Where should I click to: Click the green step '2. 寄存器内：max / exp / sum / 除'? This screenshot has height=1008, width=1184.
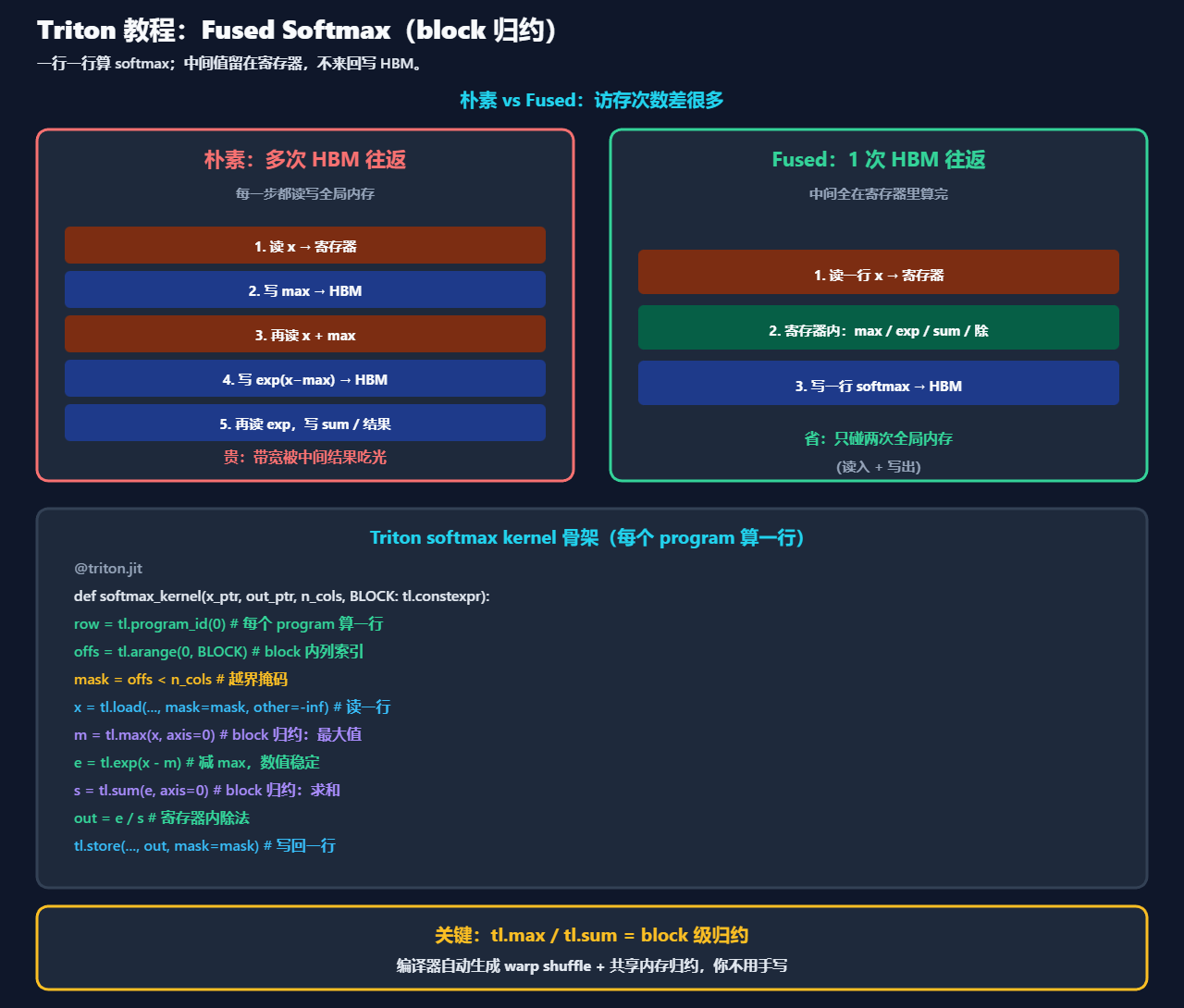coord(879,327)
